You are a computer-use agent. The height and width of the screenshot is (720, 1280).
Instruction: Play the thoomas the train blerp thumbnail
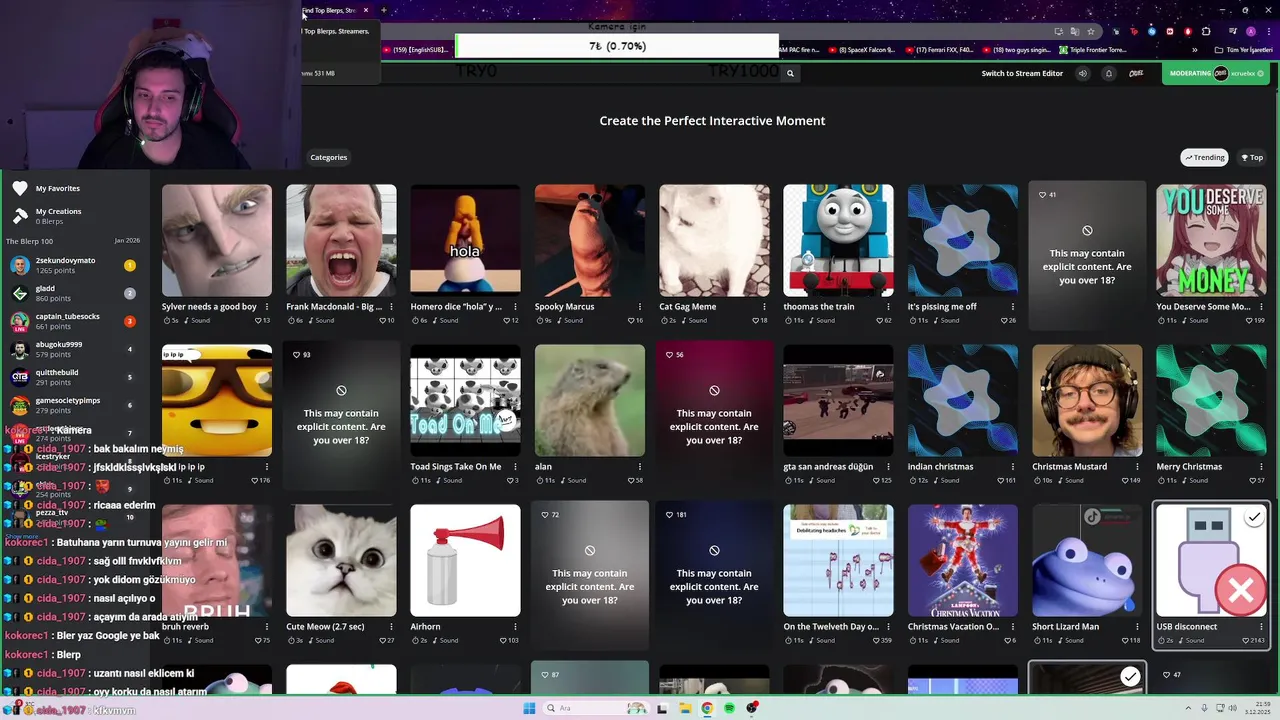click(x=838, y=240)
